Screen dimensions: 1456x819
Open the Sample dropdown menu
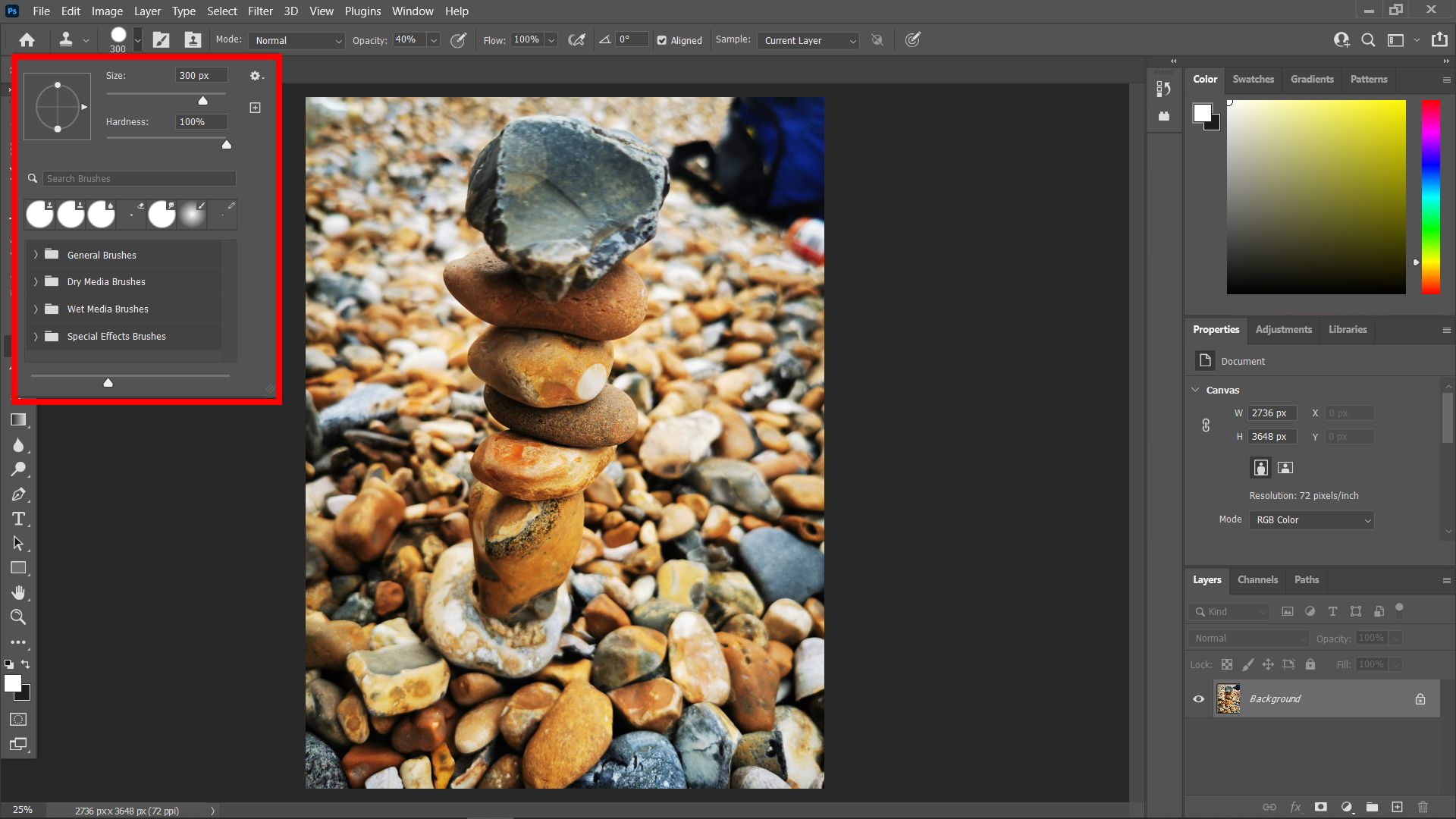click(x=807, y=40)
